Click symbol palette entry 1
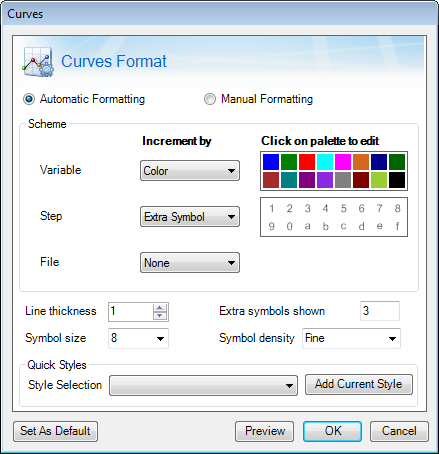The width and height of the screenshot is (439, 454). pos(272,209)
